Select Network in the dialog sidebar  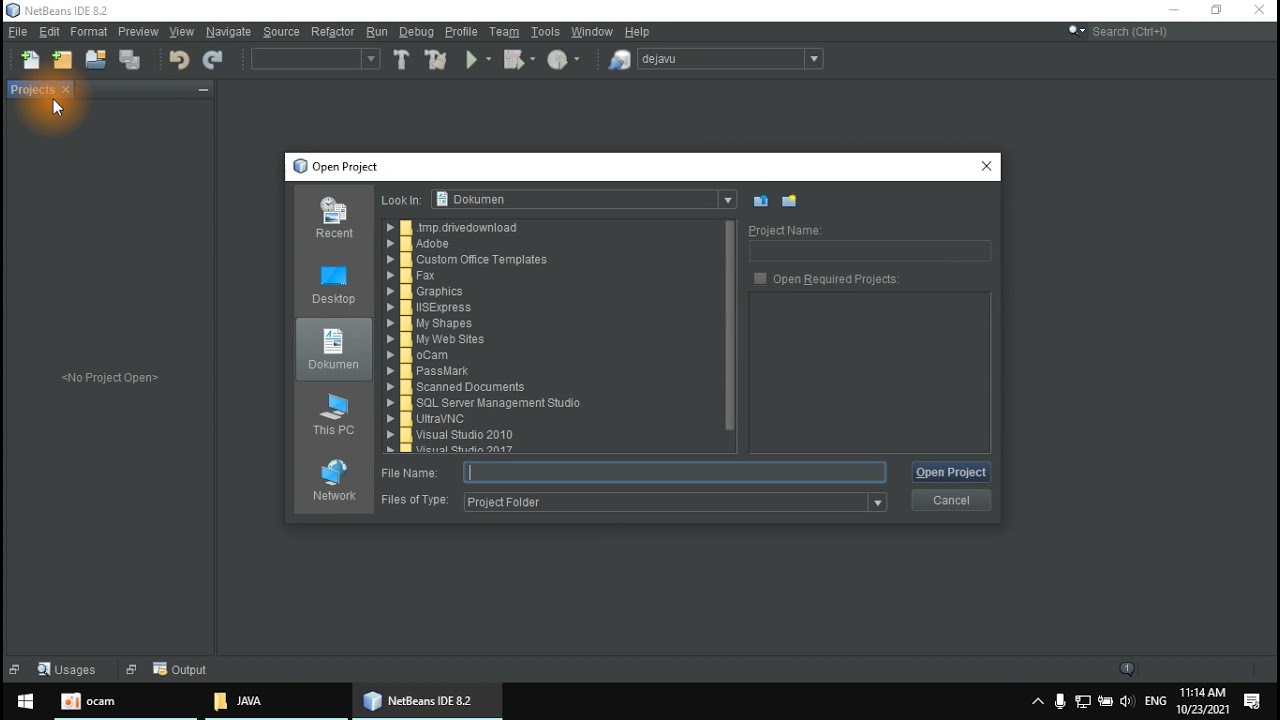click(334, 481)
